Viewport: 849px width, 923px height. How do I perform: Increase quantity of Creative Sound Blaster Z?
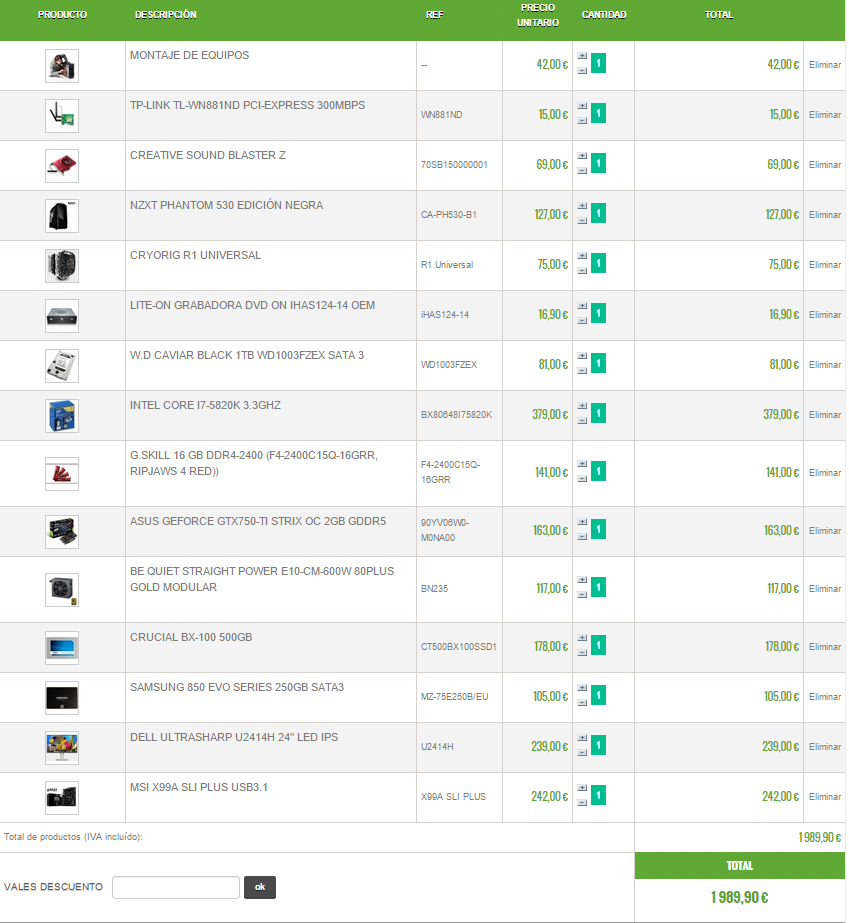point(582,156)
